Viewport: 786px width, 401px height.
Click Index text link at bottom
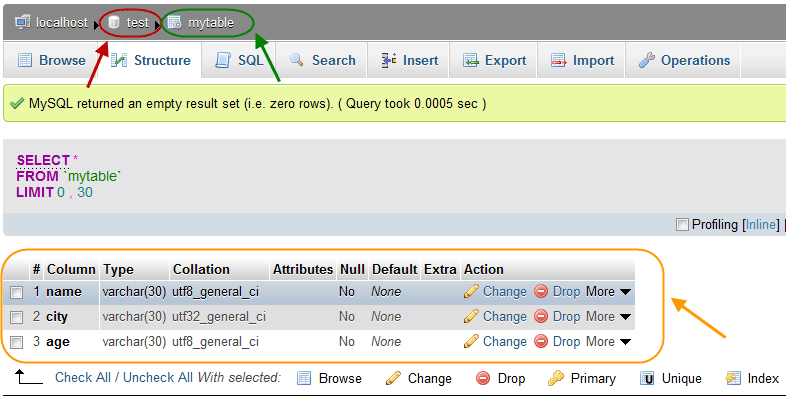tap(763, 378)
